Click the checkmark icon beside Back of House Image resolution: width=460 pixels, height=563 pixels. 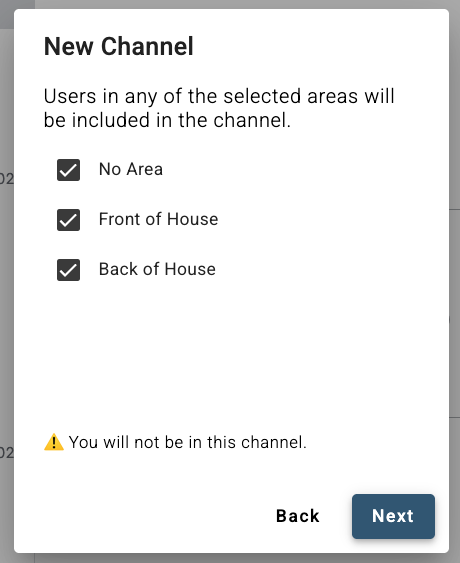coord(68,270)
